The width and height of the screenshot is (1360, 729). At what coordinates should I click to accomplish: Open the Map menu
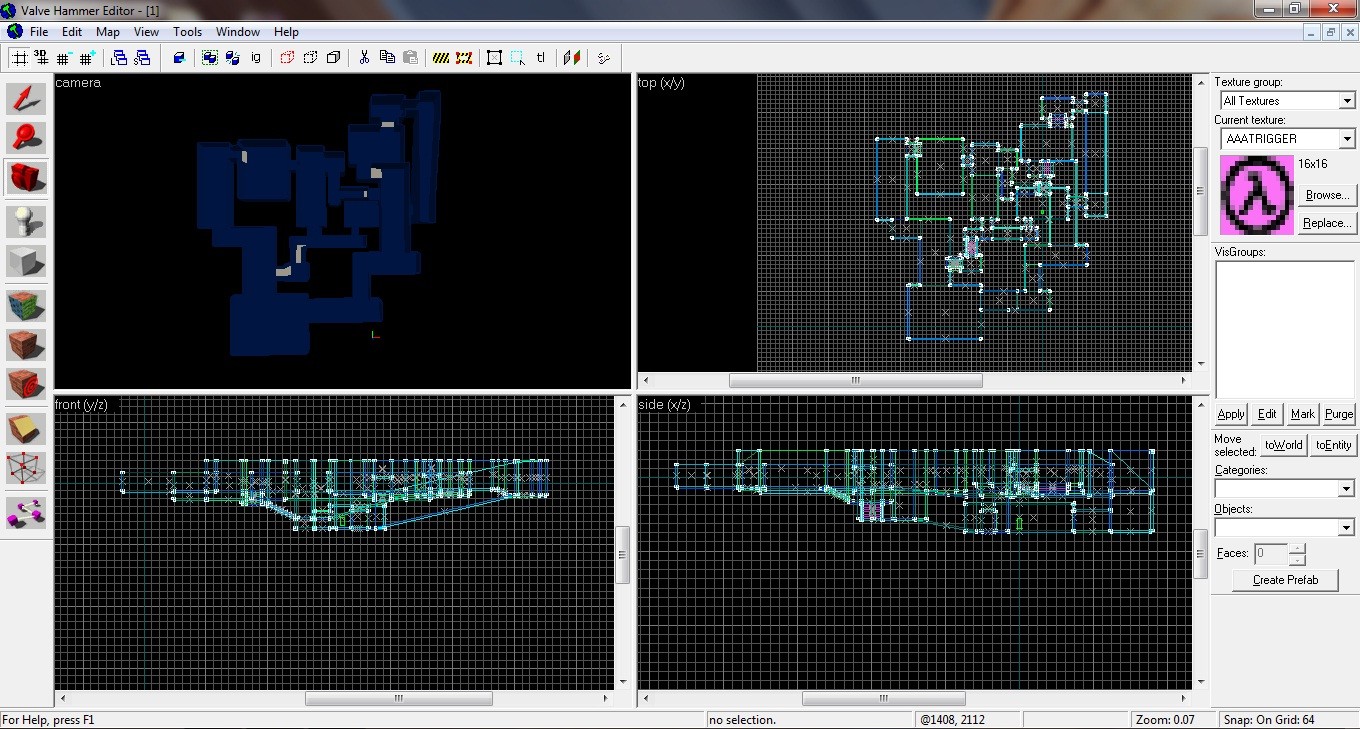(x=107, y=32)
